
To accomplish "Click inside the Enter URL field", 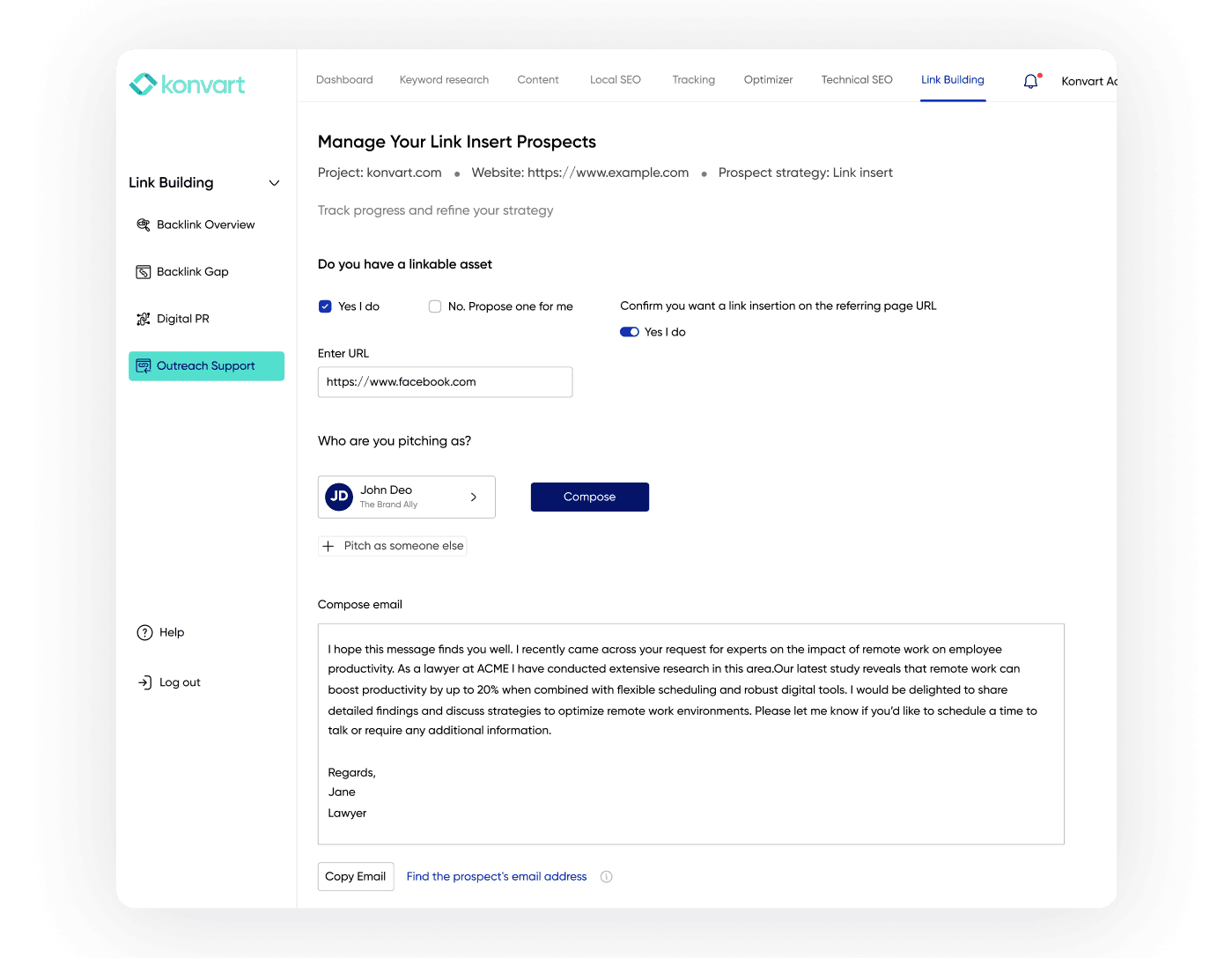I will 445,381.
